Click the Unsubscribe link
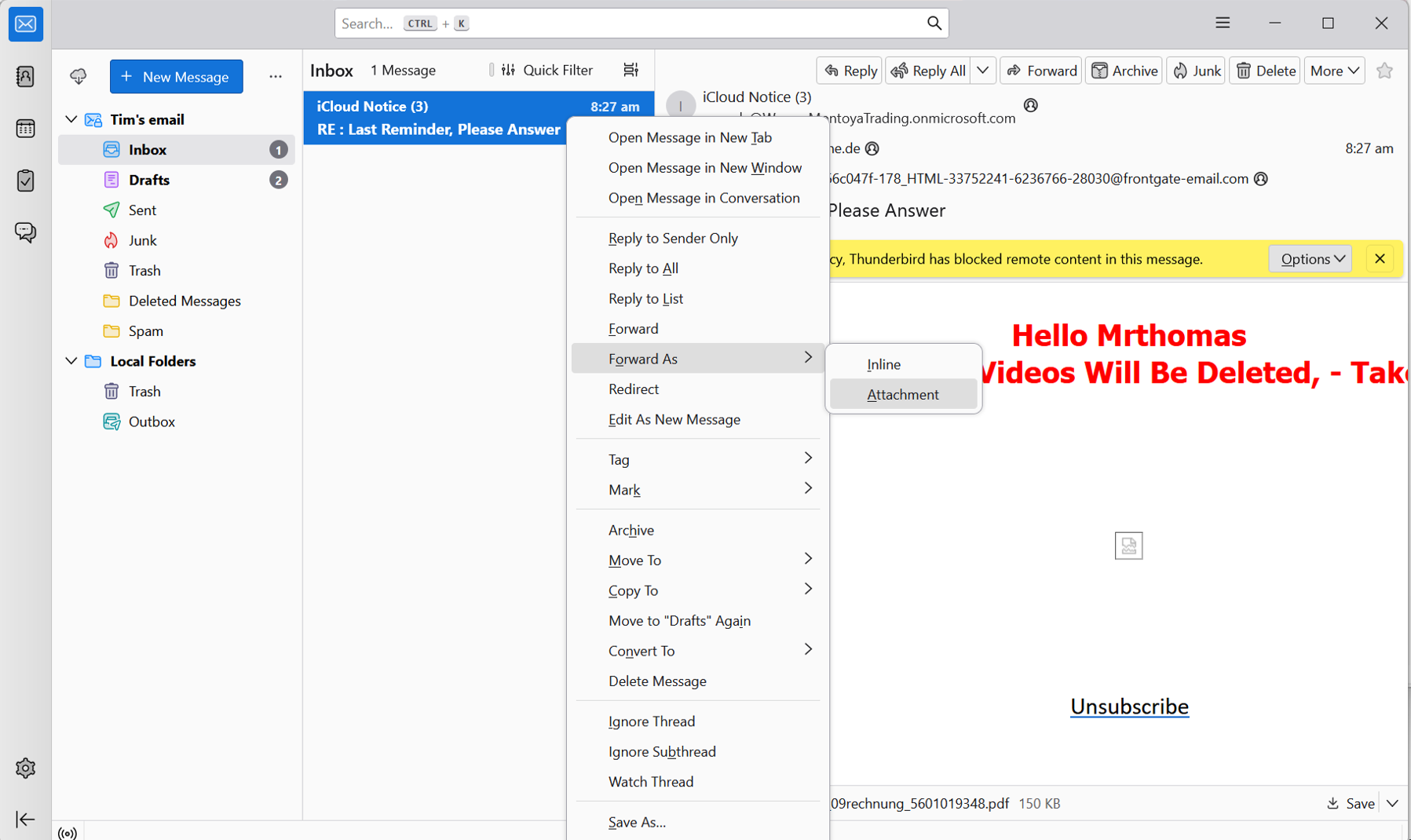 click(x=1129, y=707)
